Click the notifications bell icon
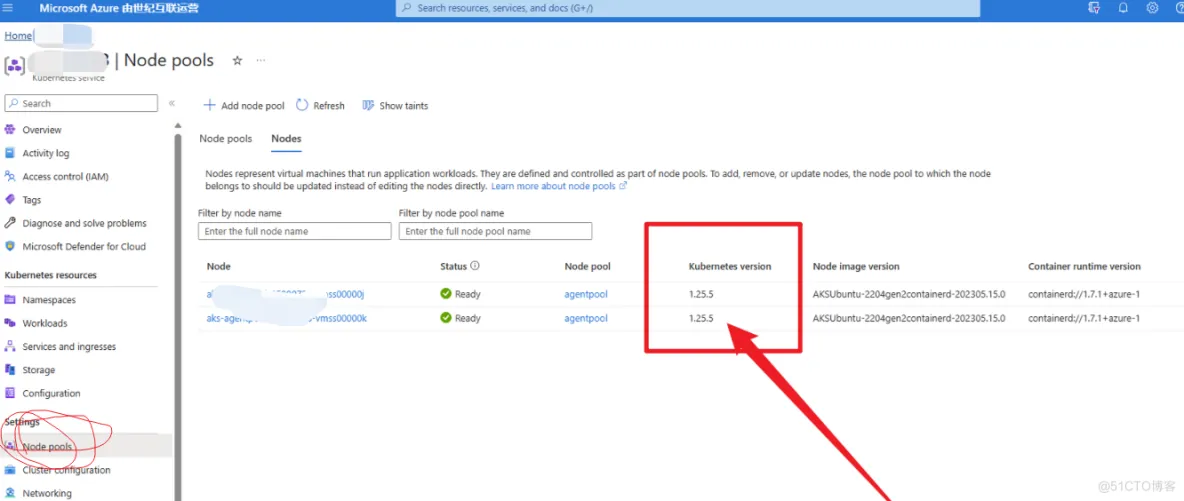 (x=1123, y=8)
